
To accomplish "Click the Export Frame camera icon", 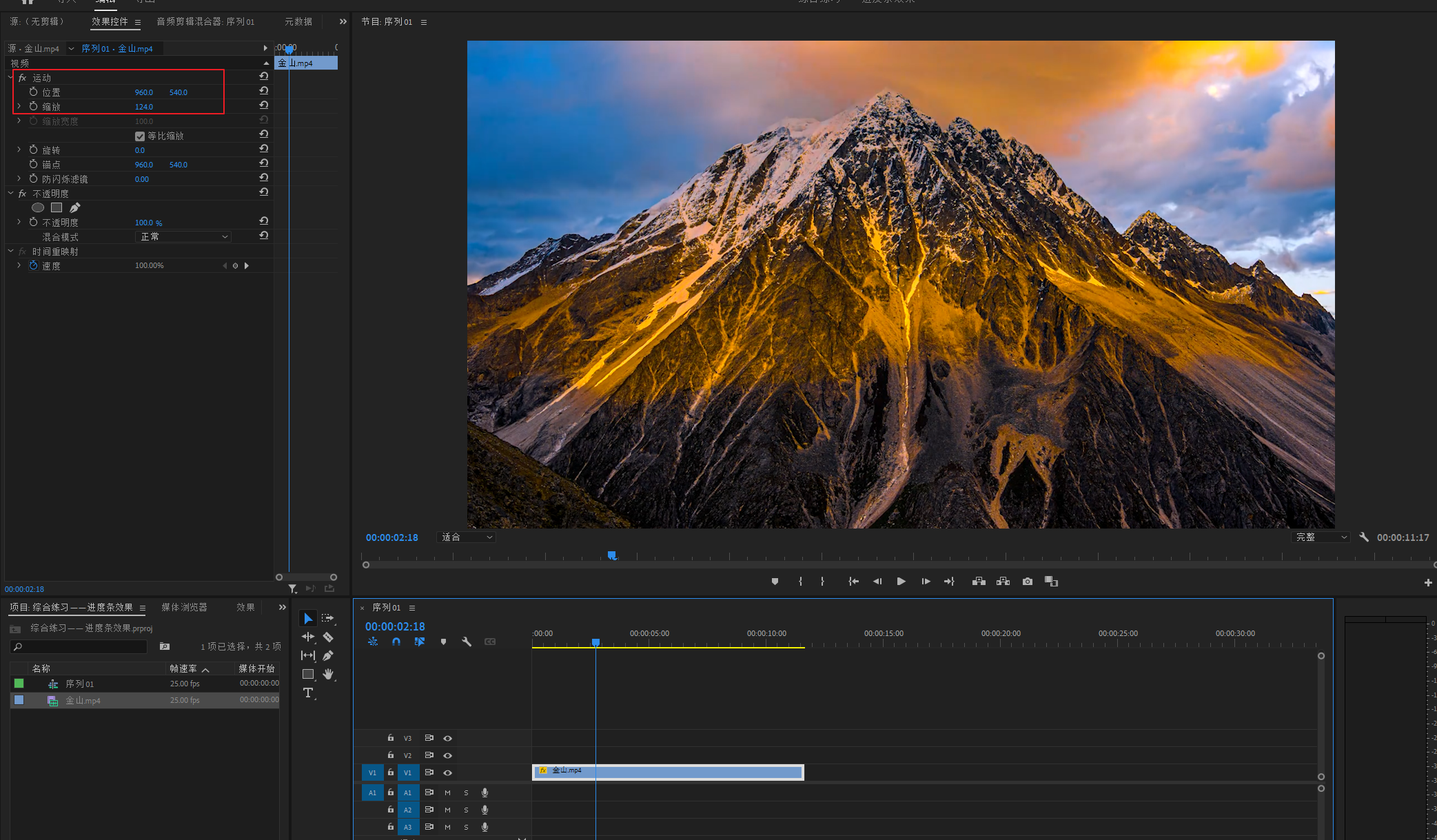I will click(1027, 582).
